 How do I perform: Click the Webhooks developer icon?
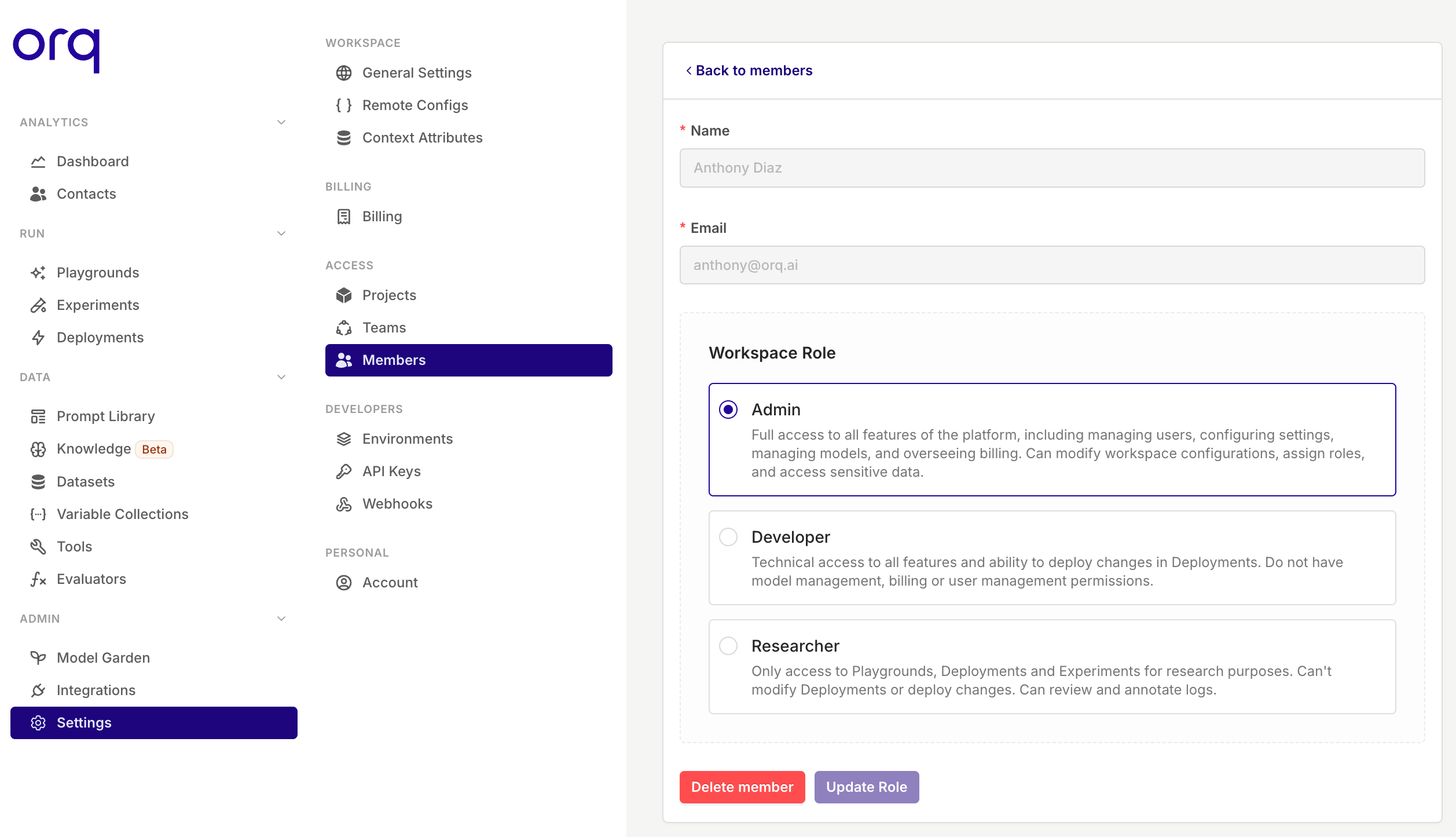[344, 503]
